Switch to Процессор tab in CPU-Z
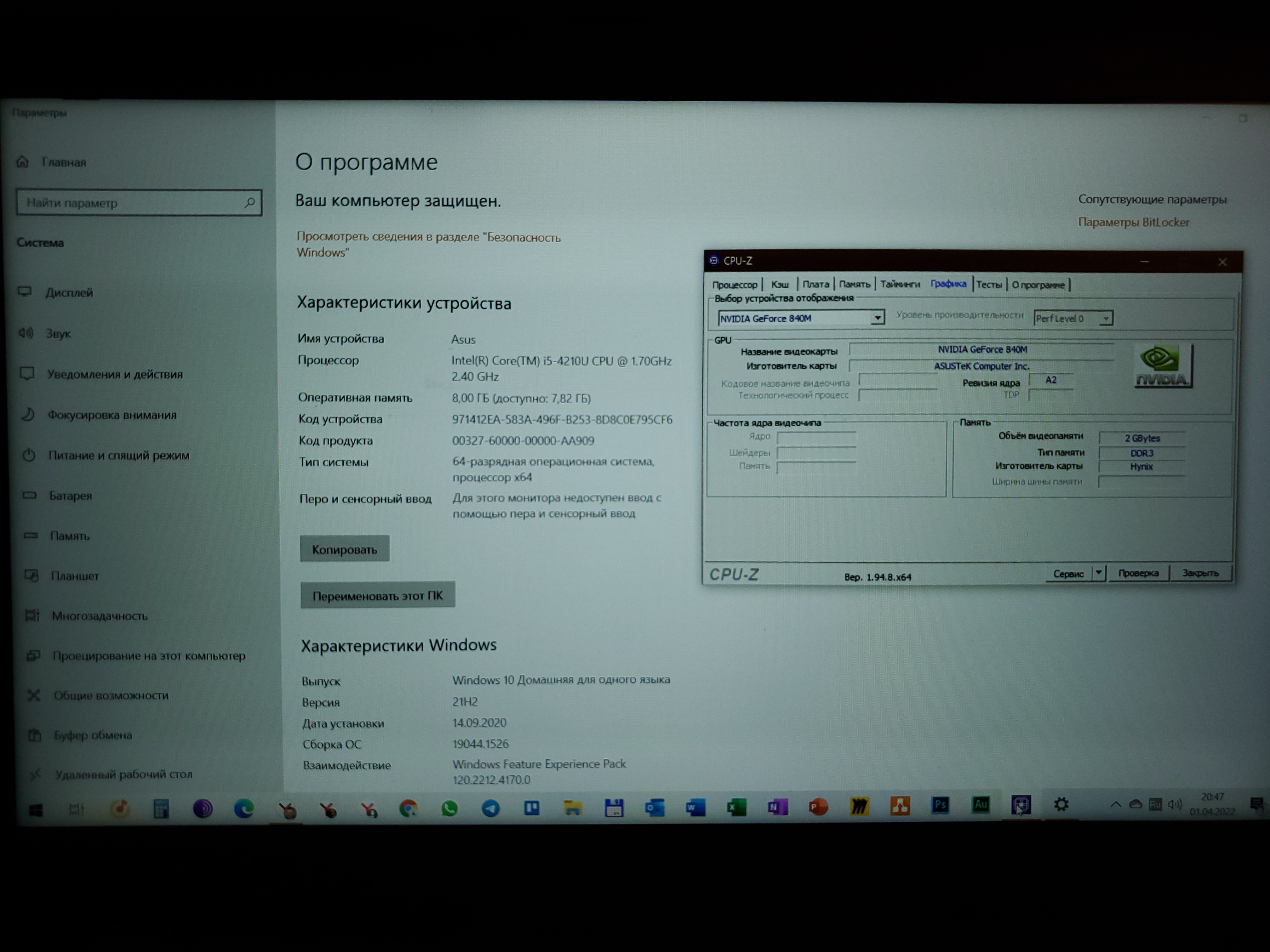 tap(734, 285)
